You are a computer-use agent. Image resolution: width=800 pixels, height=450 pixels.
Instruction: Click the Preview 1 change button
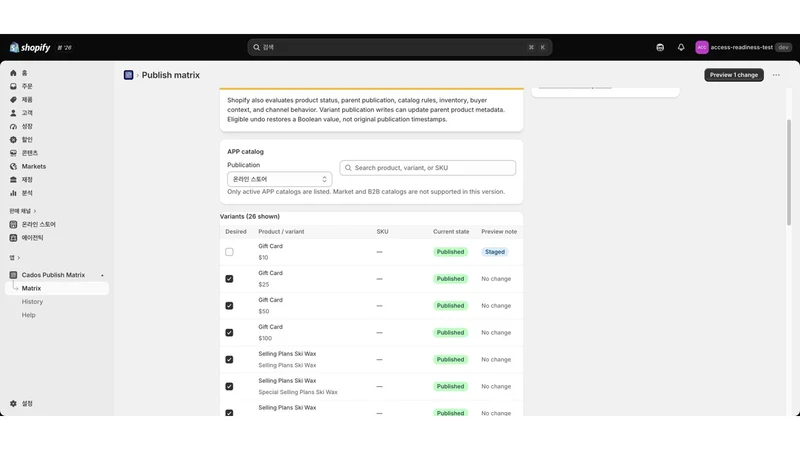[734, 75]
